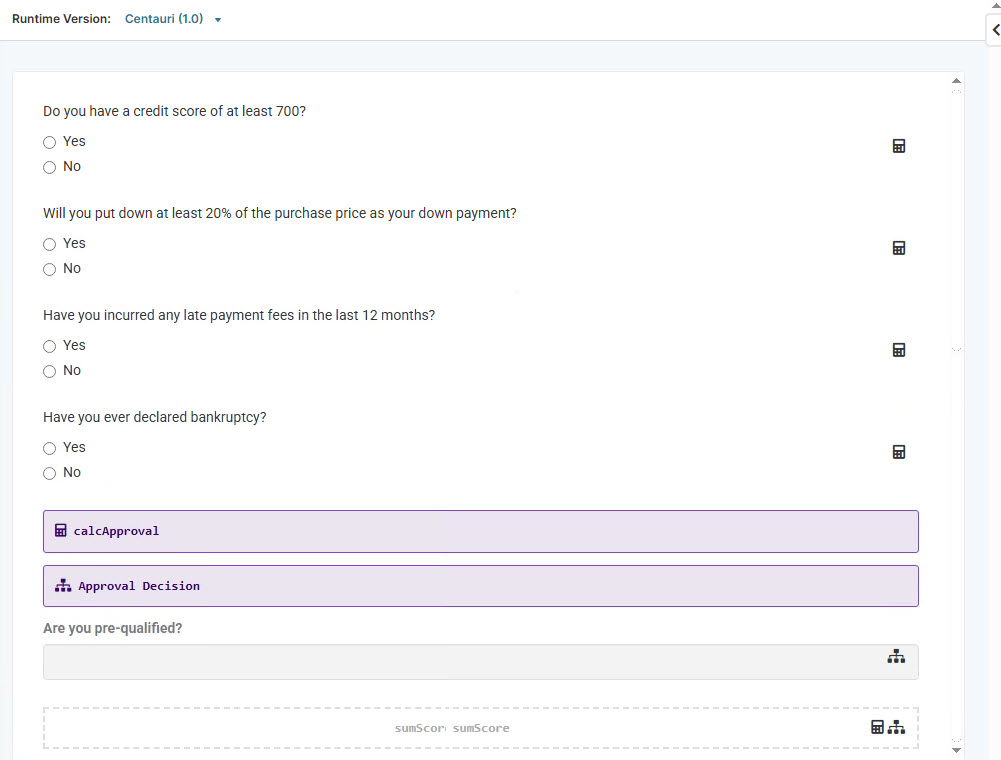The height and width of the screenshot is (760, 1001).
Task: Click the calculator icon next to the down payment question
Action: (x=898, y=247)
